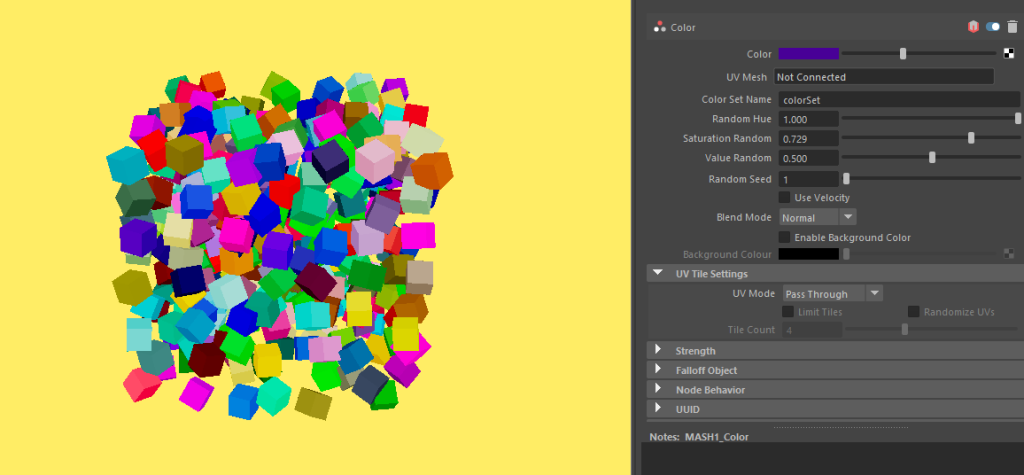Enable the Use Velocity checkbox
1024x475 pixels.
pos(785,198)
